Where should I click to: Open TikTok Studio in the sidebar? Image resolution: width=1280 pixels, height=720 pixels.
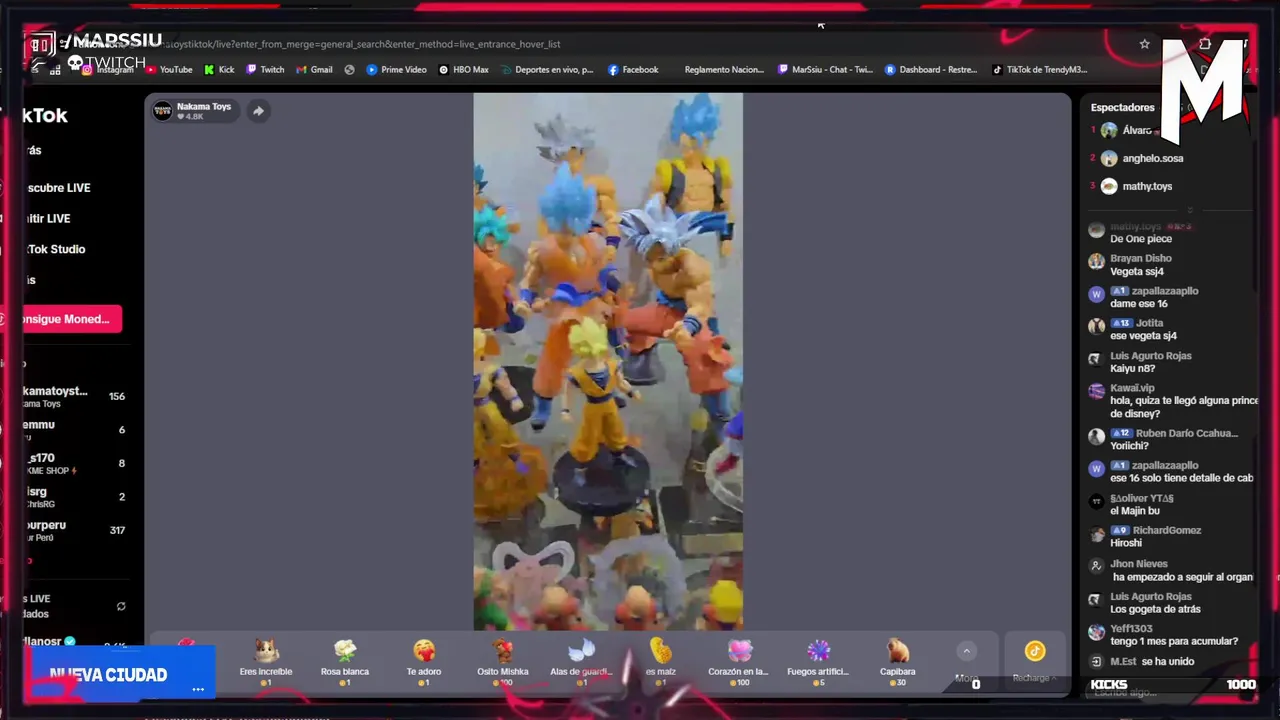pos(55,249)
